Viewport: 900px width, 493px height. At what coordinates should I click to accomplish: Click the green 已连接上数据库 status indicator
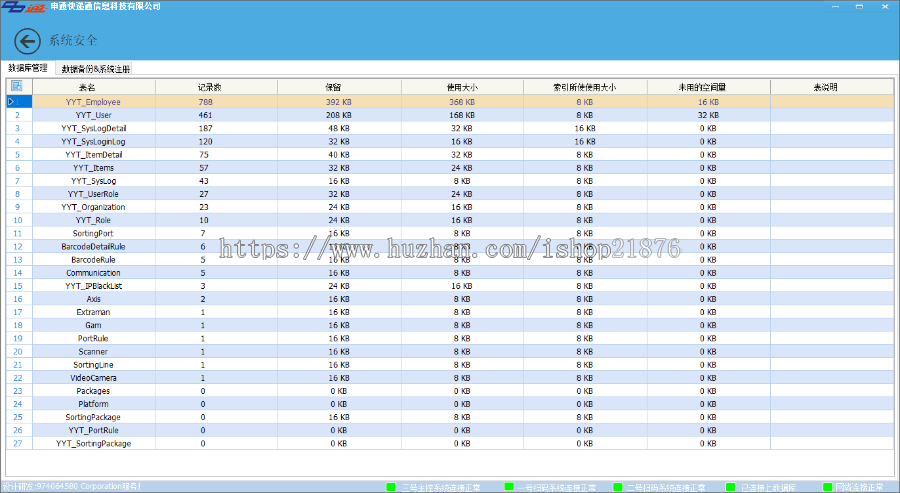coord(730,487)
